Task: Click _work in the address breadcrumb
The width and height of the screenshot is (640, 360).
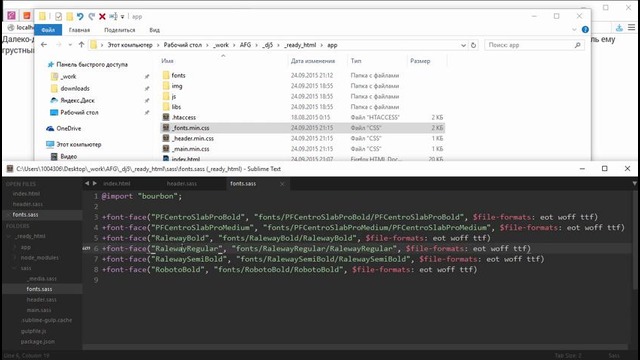Action: coord(221,45)
